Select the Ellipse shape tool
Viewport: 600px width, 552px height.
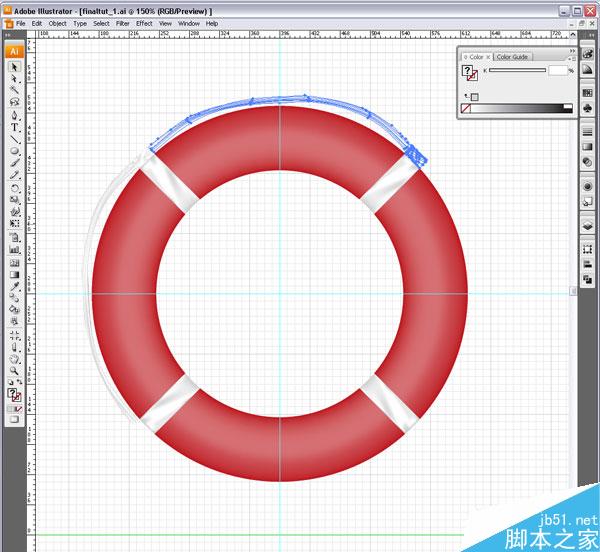click(x=14, y=151)
